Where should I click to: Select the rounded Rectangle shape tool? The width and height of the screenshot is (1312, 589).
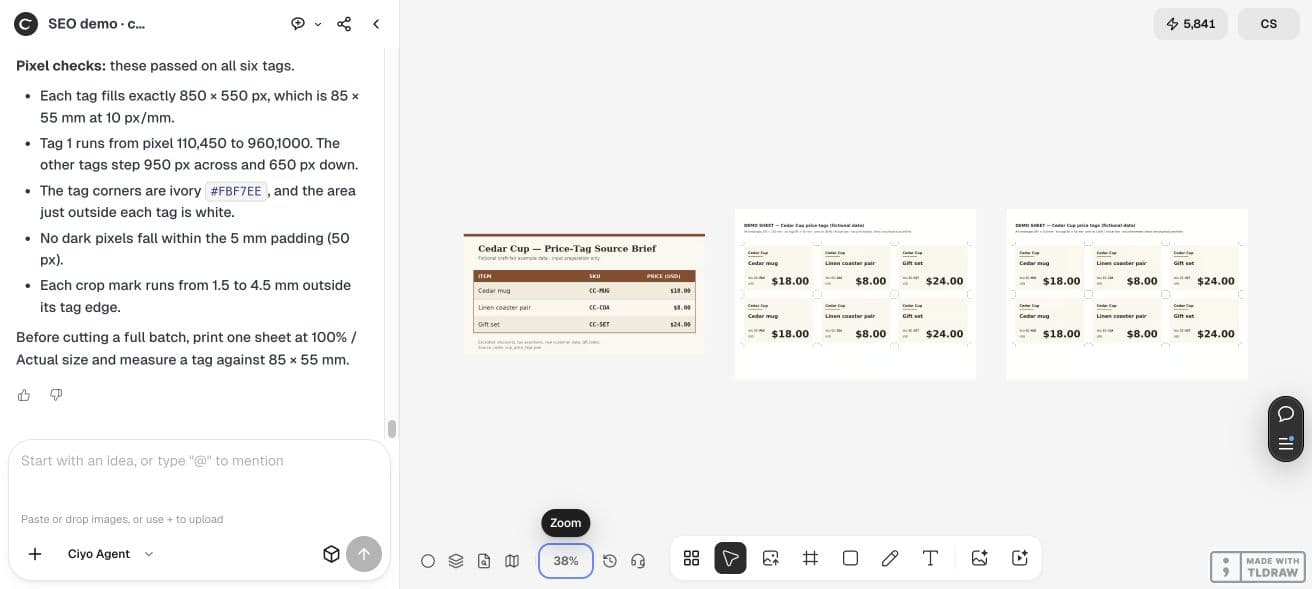click(851, 558)
